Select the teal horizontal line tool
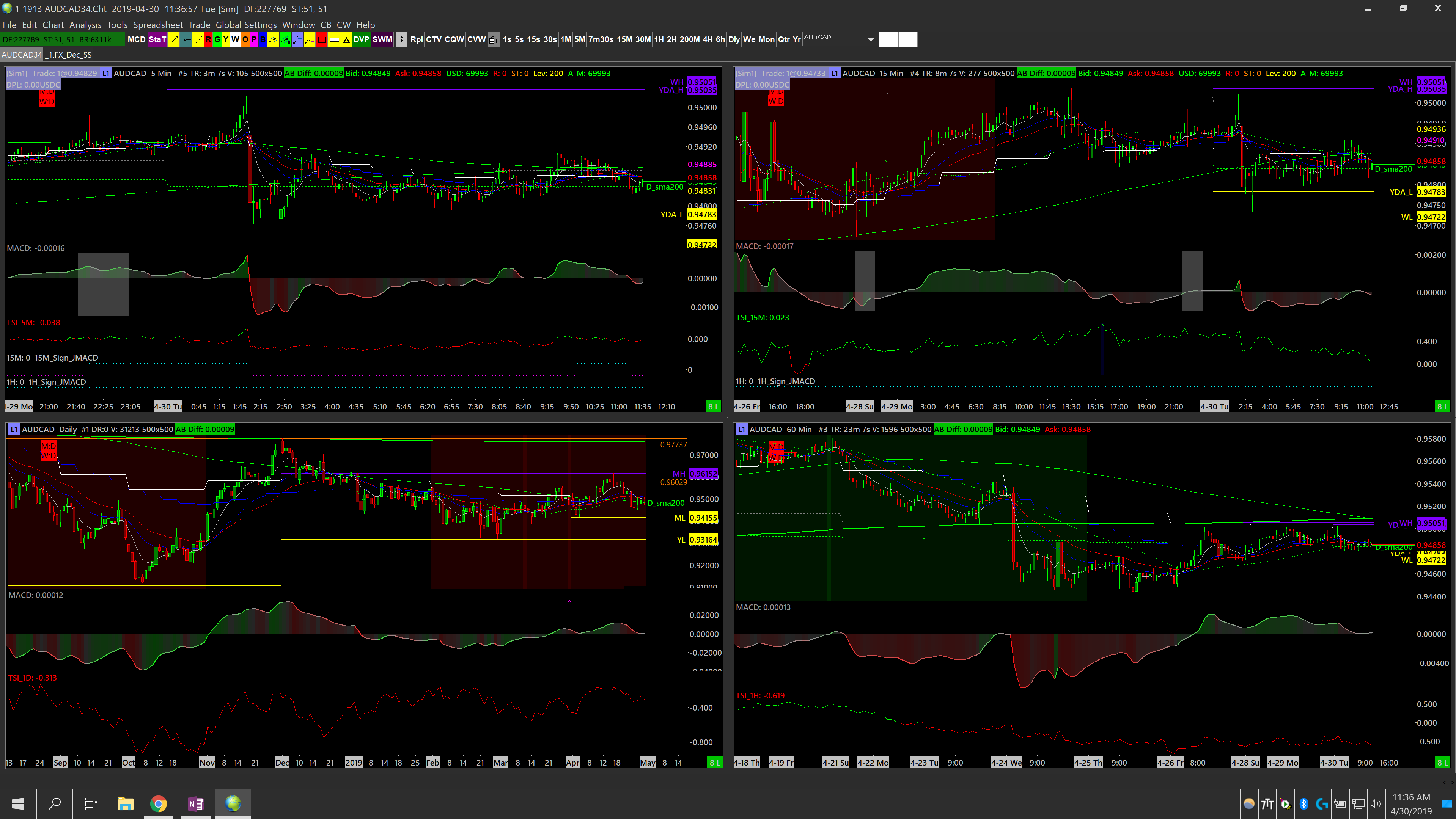The width and height of the screenshot is (1456, 819). point(187,39)
